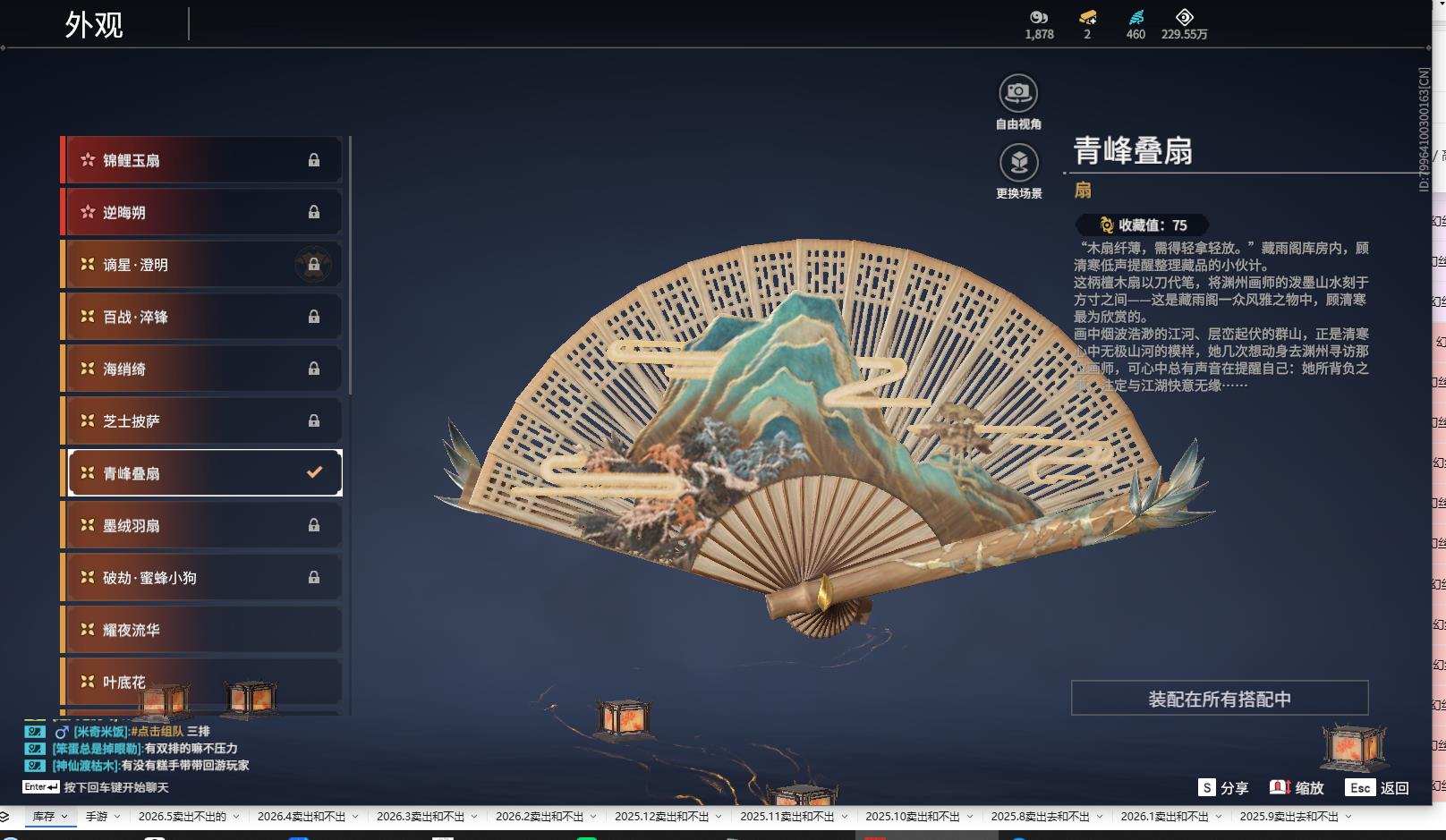This screenshot has height=840, width=1446.
Task: Open the 2025.10卖出和不出 tab dropdown arrow
Action: pos(969,817)
